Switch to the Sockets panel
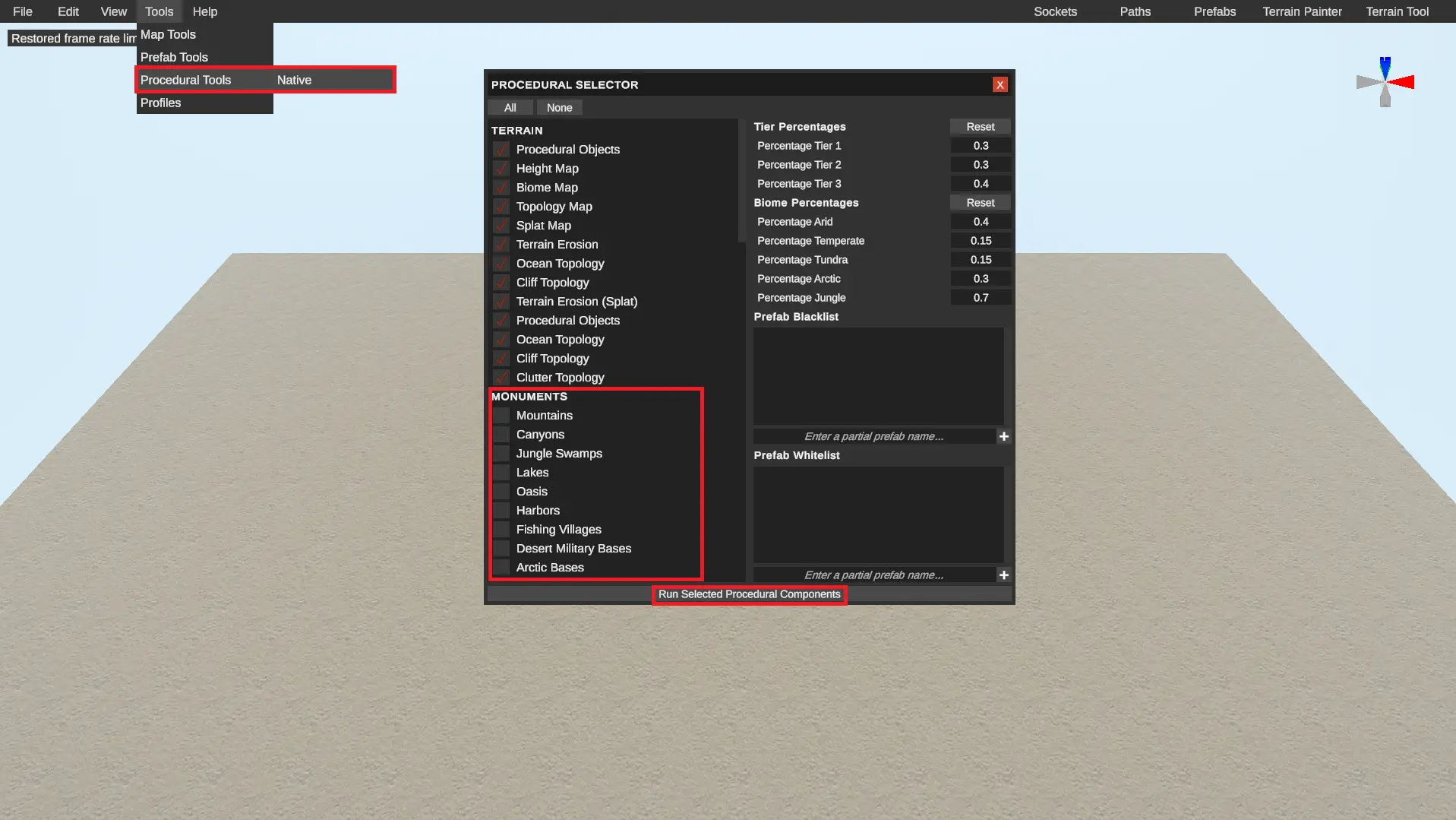The width and height of the screenshot is (1456, 820). [x=1055, y=12]
